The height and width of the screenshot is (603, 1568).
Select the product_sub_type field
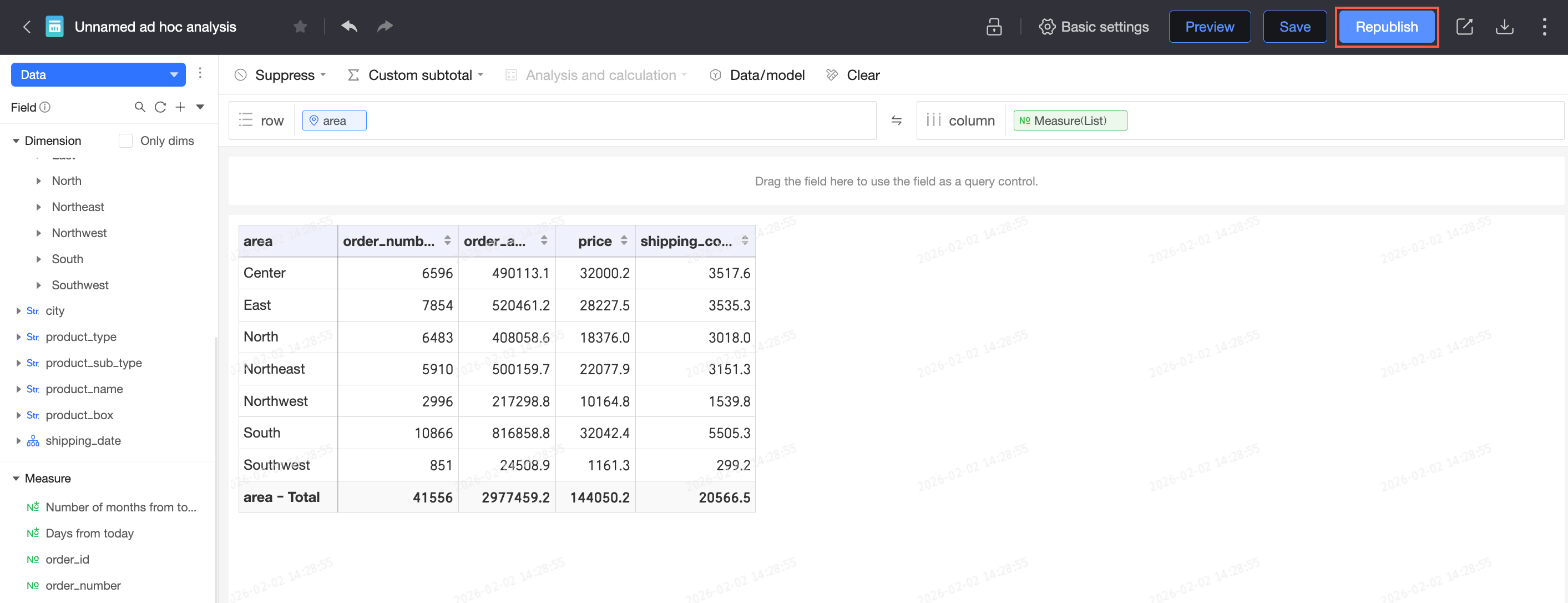pyautogui.click(x=94, y=363)
